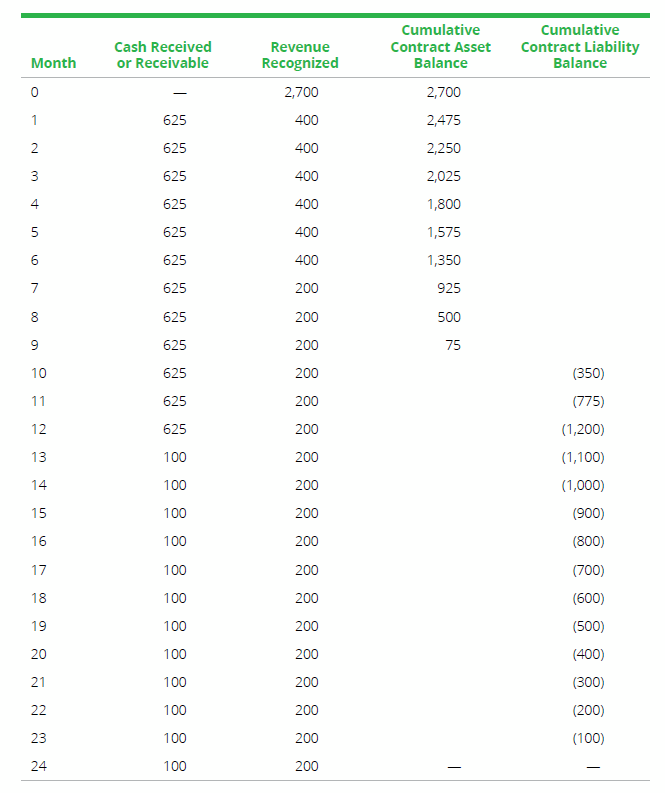Click the Cumulative Contract Asset Balance header
Screen dimensions: 665x793
441,46
